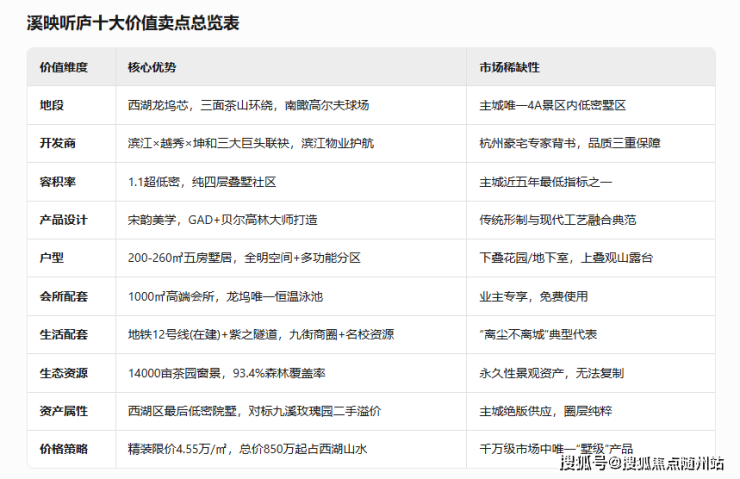
Task: Select the 会所配套 row label
Action: point(64,296)
